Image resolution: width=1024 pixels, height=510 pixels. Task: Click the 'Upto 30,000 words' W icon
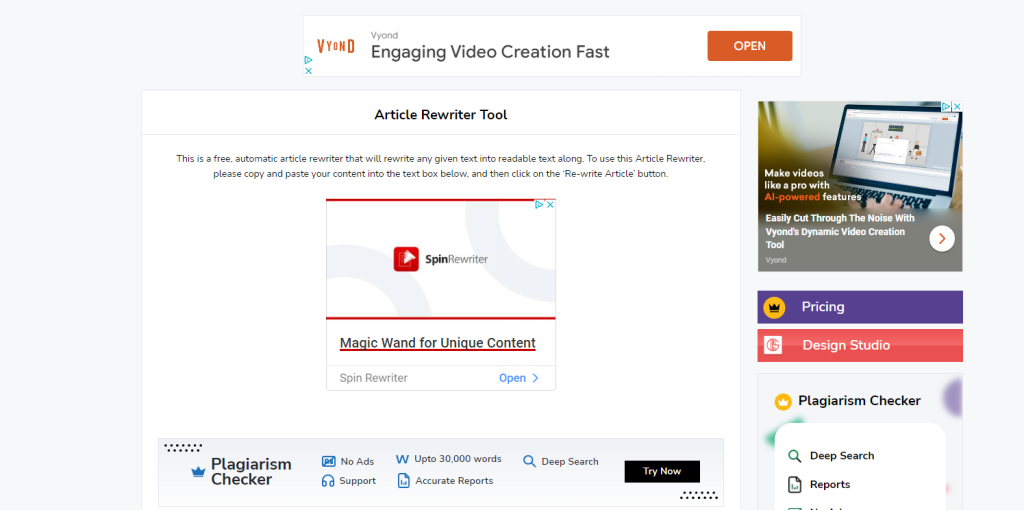(x=402, y=459)
